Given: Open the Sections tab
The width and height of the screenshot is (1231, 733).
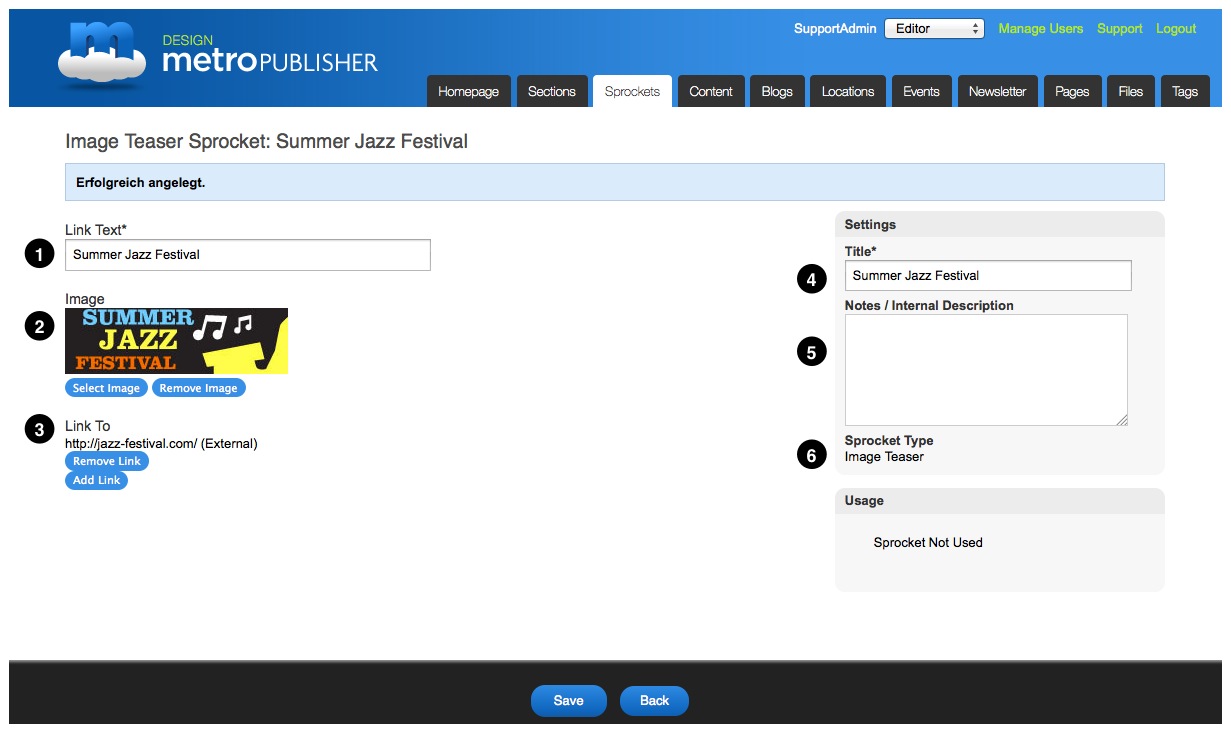Looking at the screenshot, I should pyautogui.click(x=552, y=91).
